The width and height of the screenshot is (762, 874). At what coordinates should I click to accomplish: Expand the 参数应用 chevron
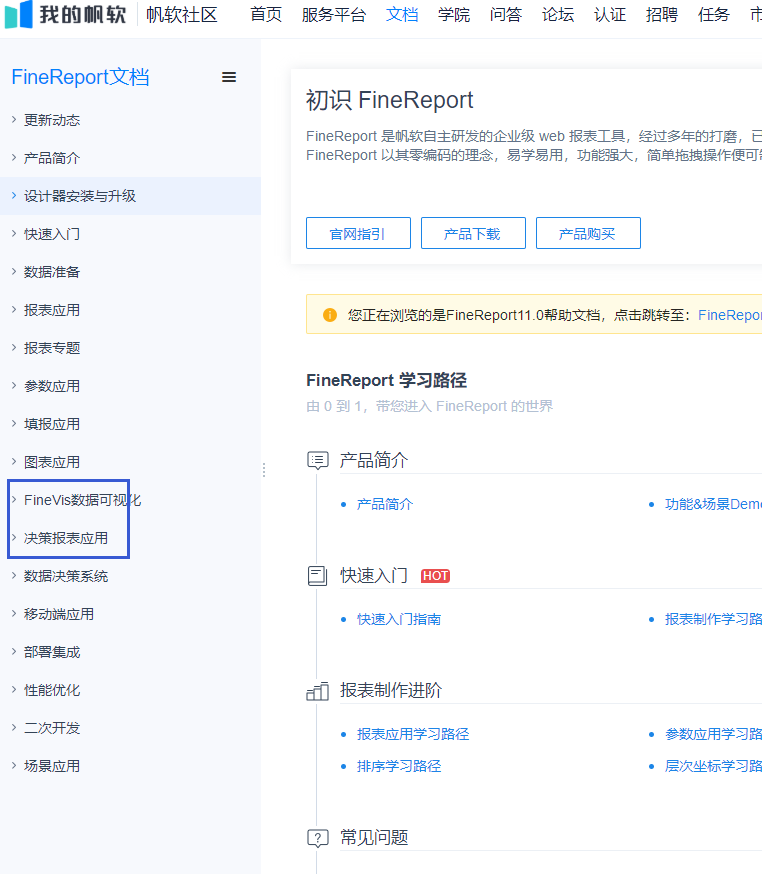14,386
